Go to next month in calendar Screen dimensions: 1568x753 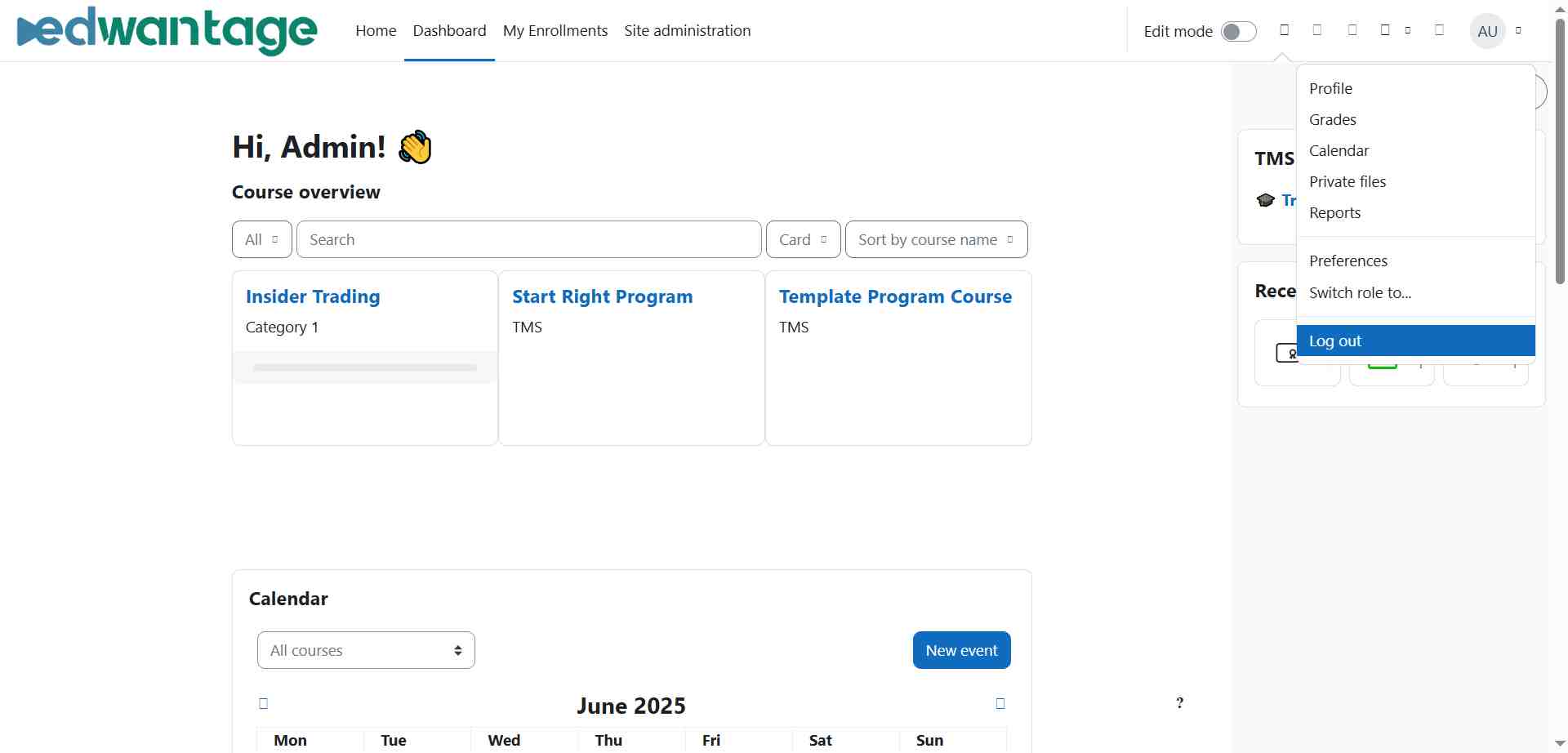(1000, 704)
